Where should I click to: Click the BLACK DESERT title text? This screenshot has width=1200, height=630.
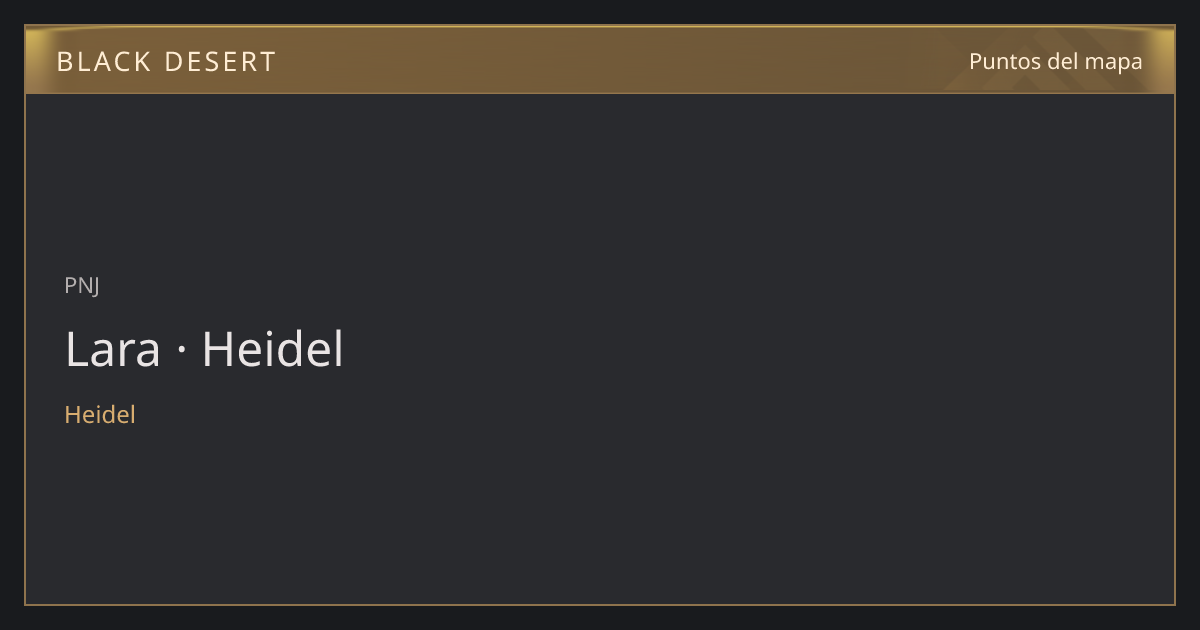pos(166,62)
